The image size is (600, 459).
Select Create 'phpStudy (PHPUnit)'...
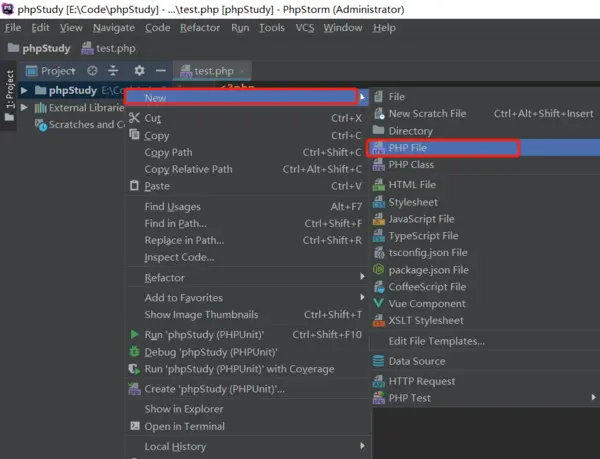pos(246,389)
